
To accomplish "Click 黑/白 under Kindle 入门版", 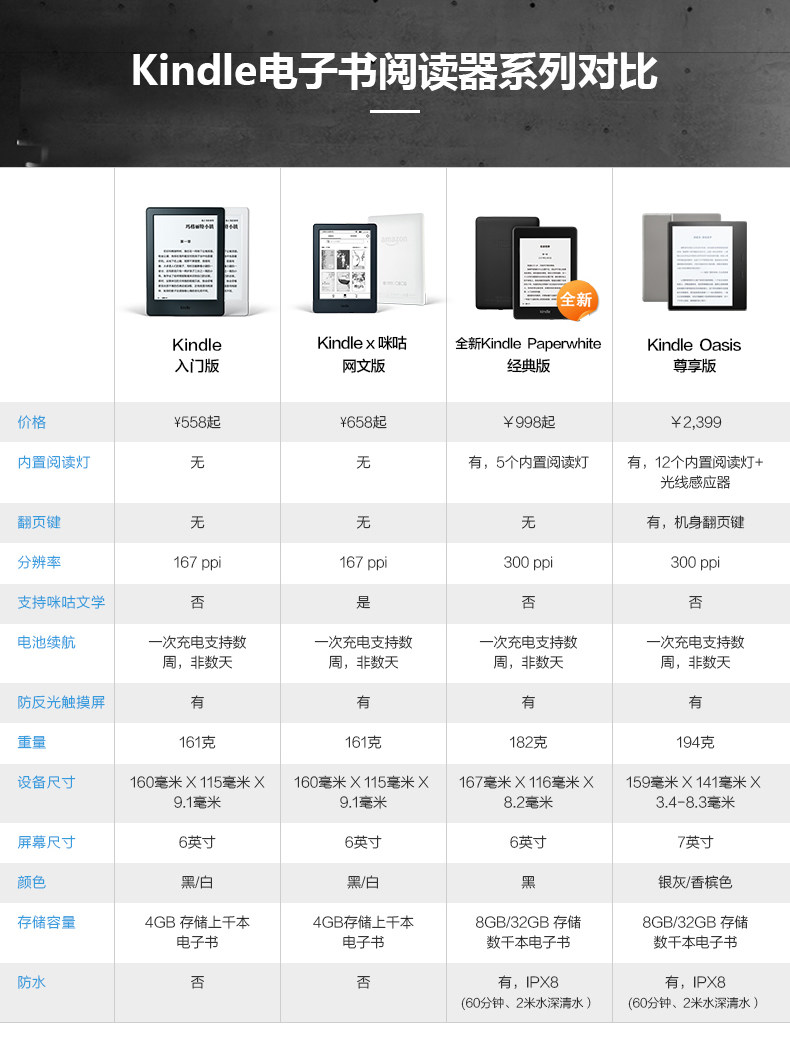I will pos(197,882).
